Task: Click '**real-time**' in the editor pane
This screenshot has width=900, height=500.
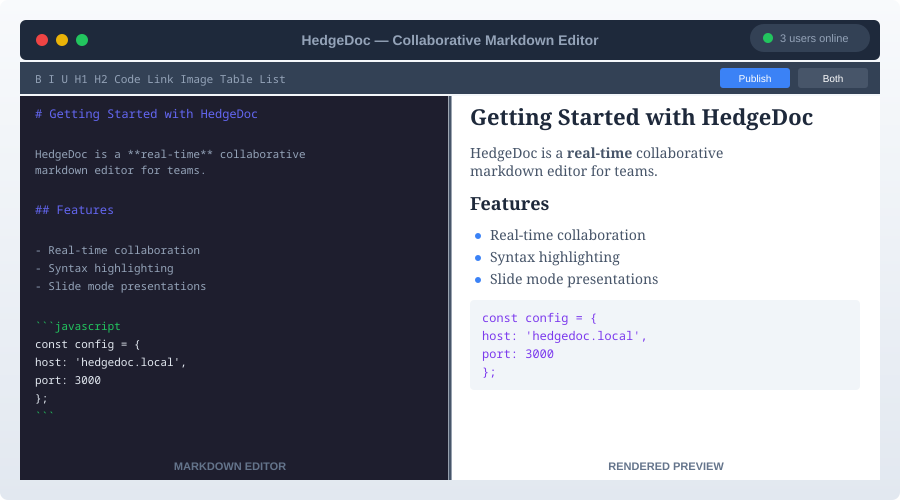Action: pyautogui.click(x=170, y=154)
